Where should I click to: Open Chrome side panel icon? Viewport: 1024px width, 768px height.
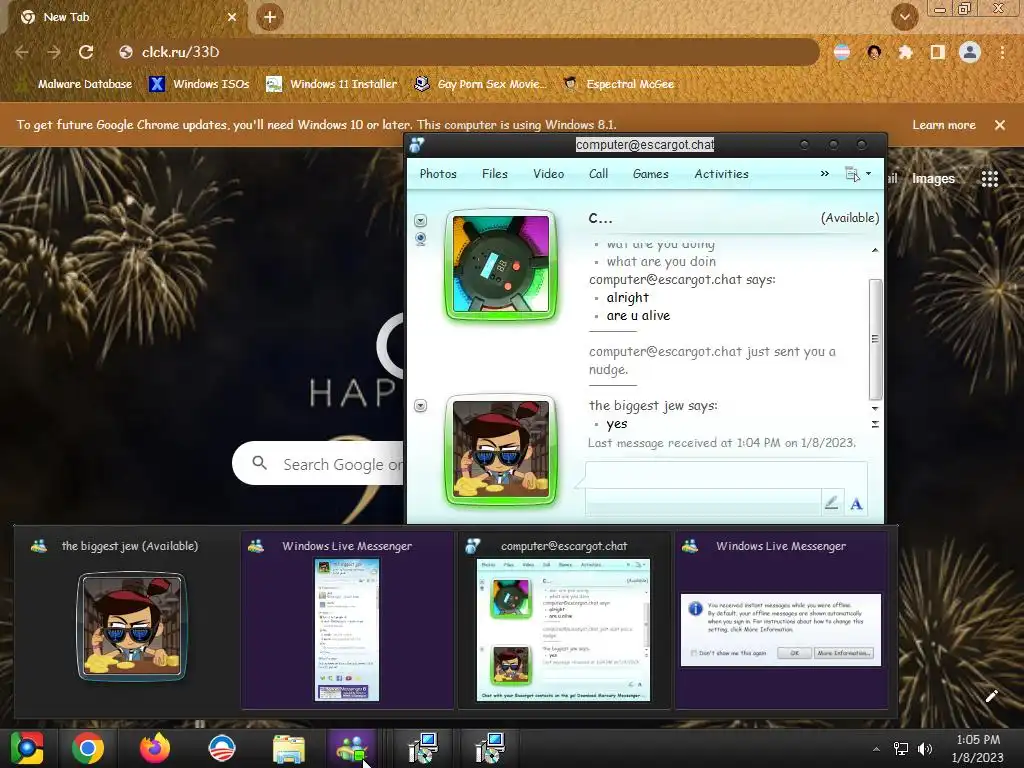tap(937, 52)
